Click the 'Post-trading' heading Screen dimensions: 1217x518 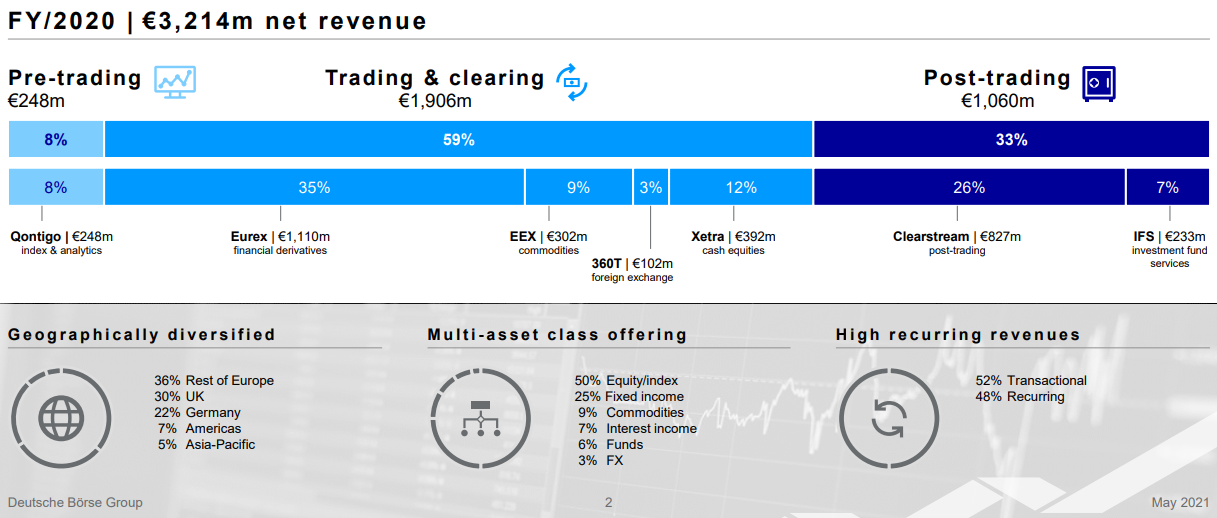point(997,78)
